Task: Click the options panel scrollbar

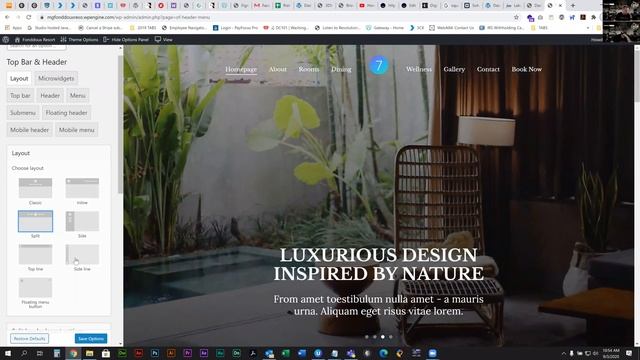Action: (x=120, y=124)
